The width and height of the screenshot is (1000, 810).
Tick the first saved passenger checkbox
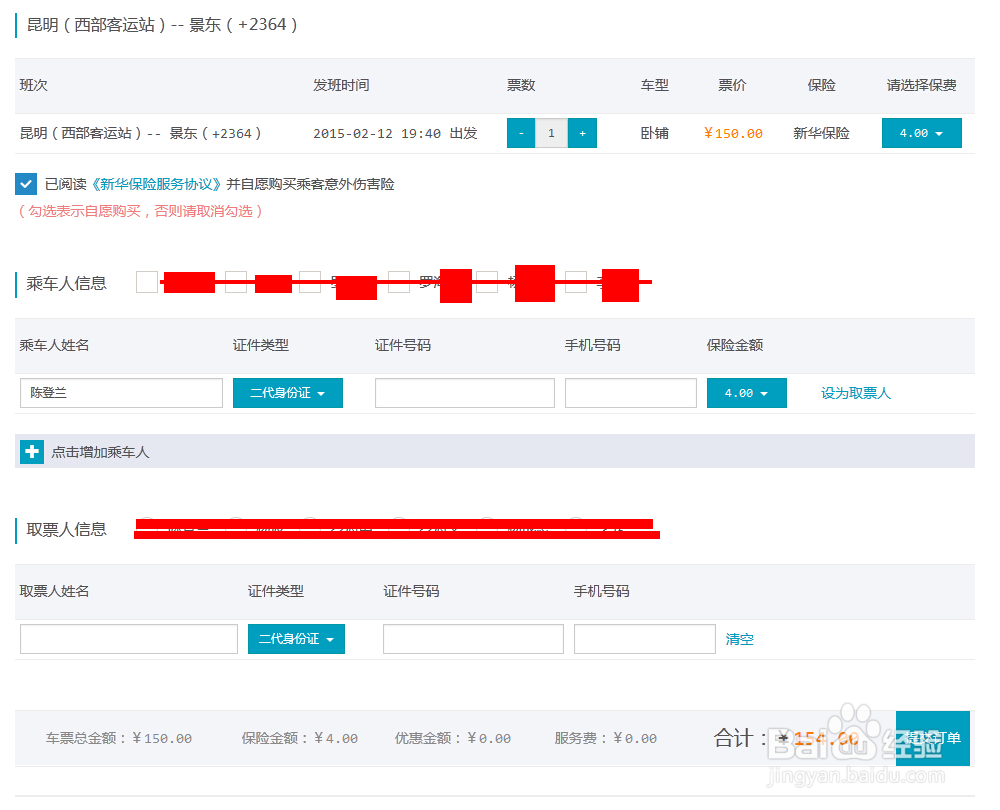coord(147,282)
